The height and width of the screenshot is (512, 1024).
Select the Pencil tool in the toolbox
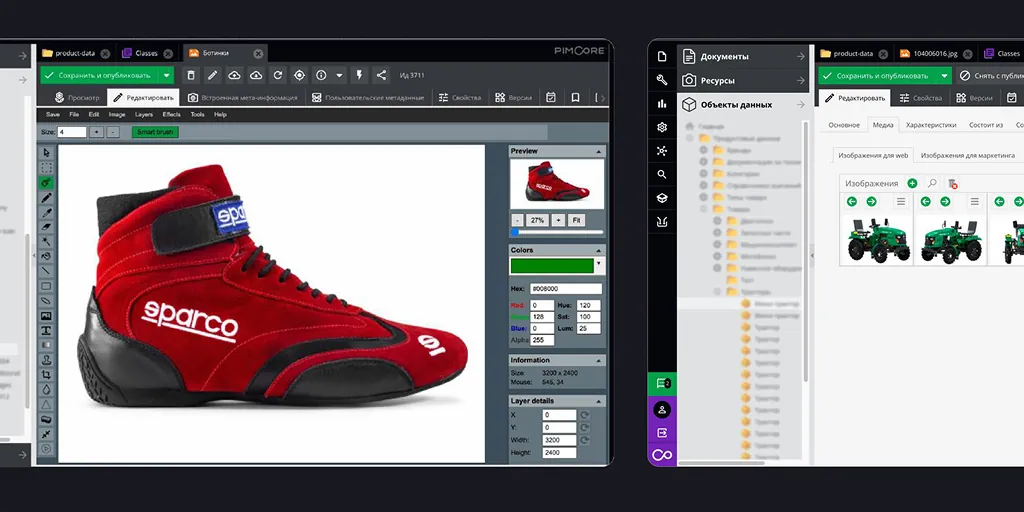click(46, 197)
